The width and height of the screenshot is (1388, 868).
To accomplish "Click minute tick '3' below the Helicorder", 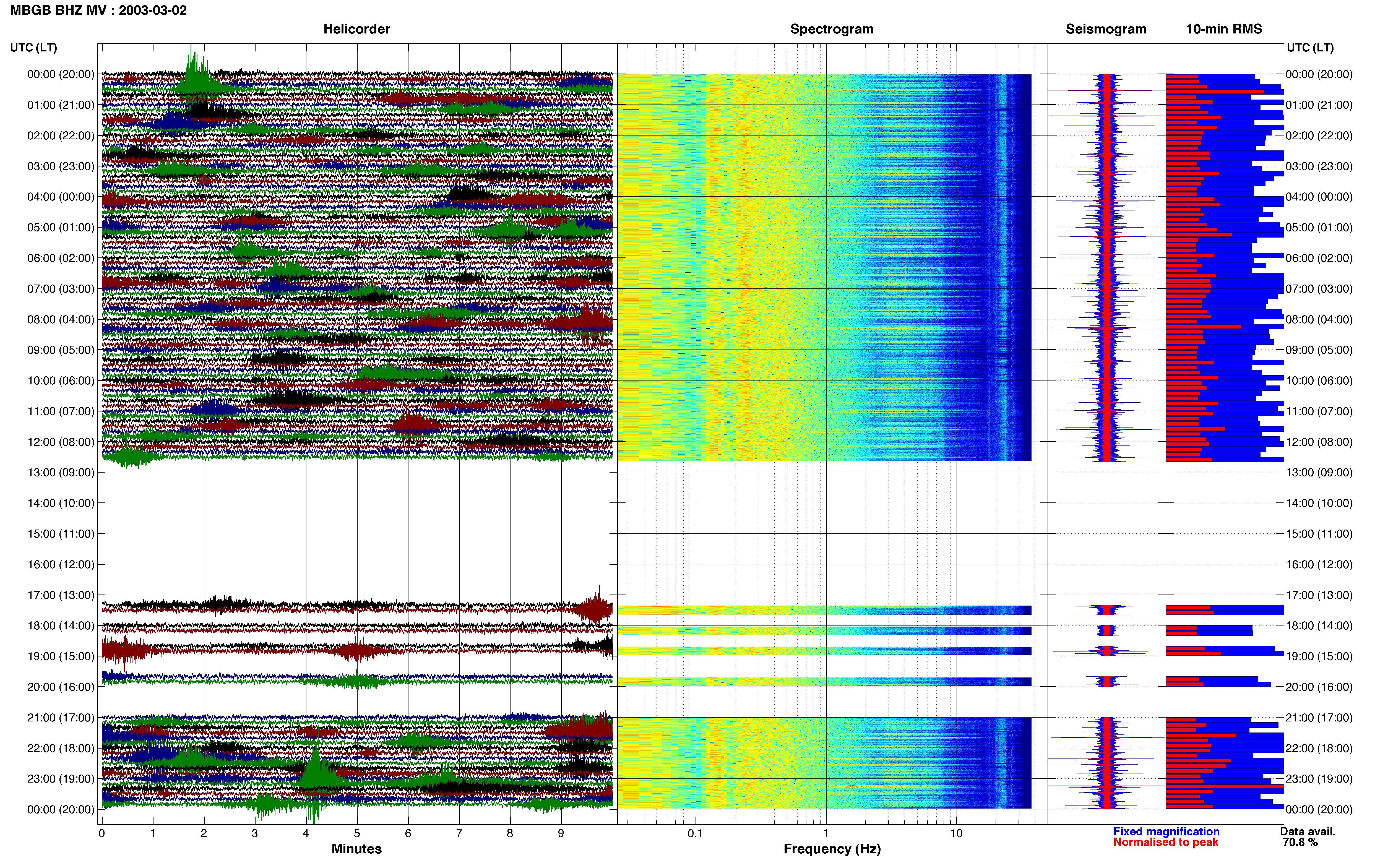I will pos(255,833).
